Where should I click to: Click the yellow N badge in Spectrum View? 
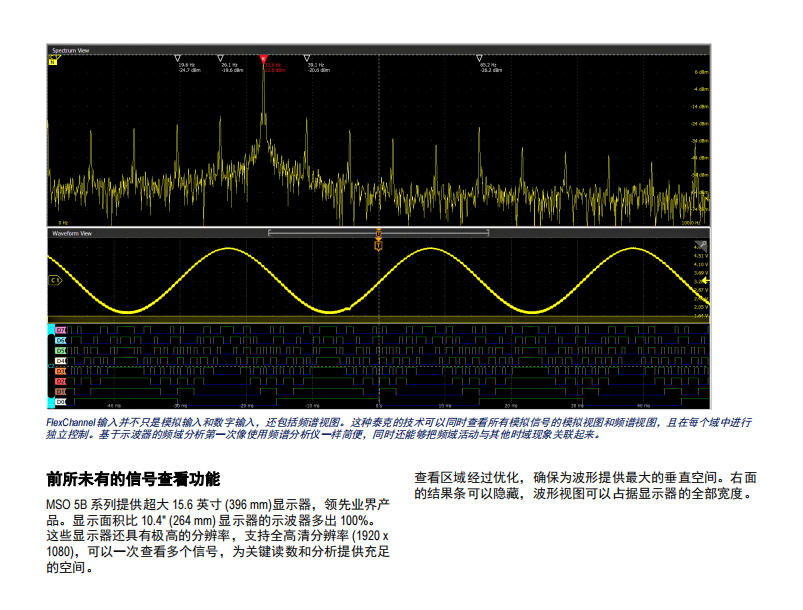coord(52,62)
